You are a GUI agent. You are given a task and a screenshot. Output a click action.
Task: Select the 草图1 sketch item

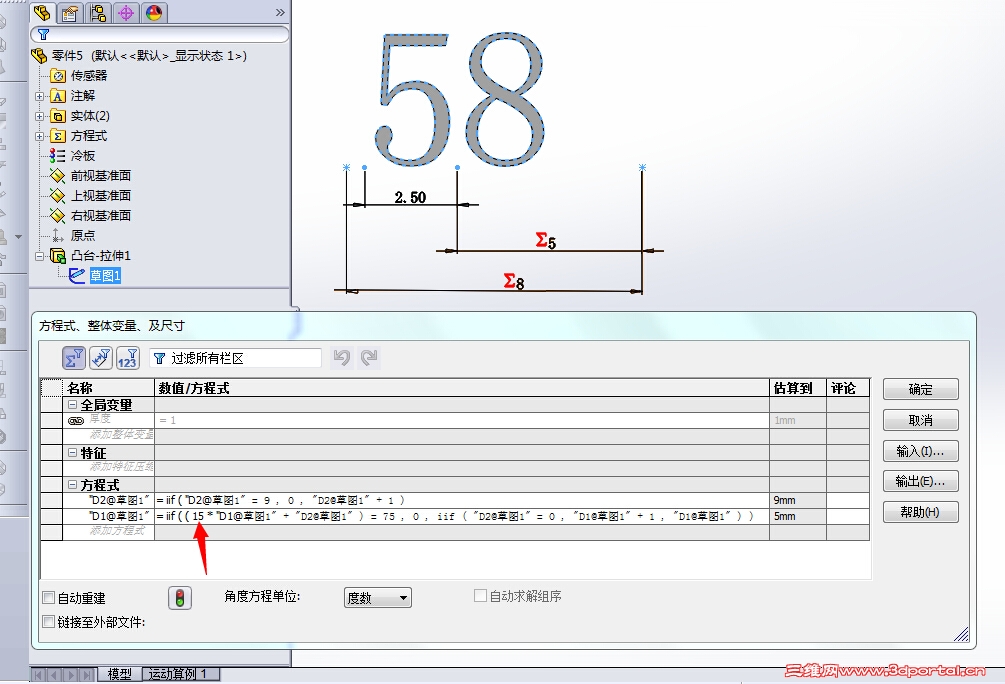105,276
